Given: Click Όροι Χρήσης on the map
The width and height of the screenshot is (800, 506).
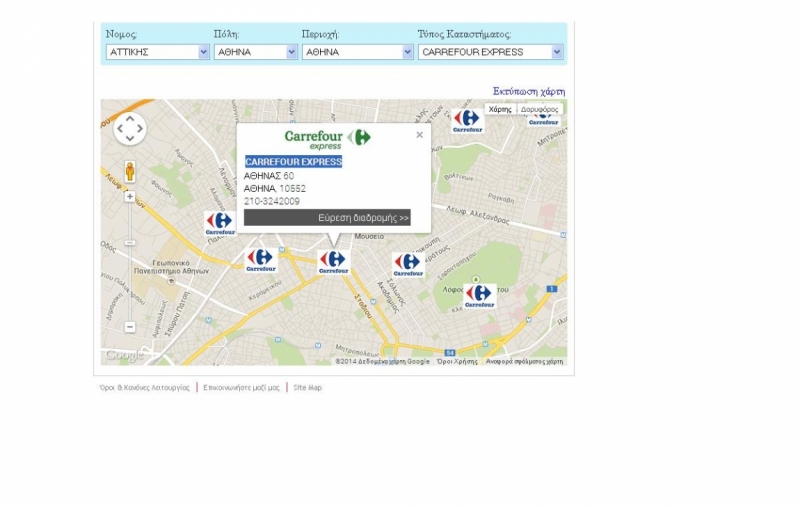Looking at the screenshot, I should [458, 361].
